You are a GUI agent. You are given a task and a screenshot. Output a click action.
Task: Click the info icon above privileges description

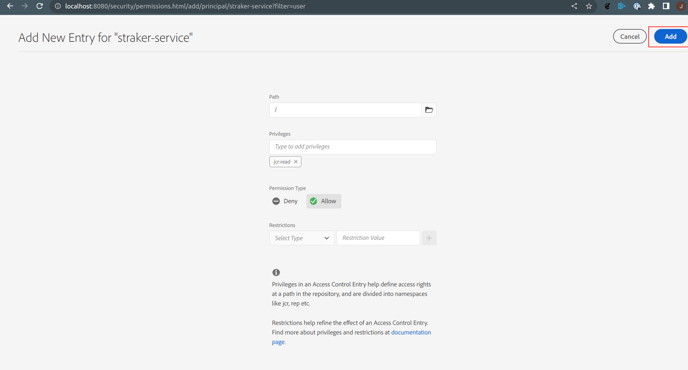tap(276, 273)
